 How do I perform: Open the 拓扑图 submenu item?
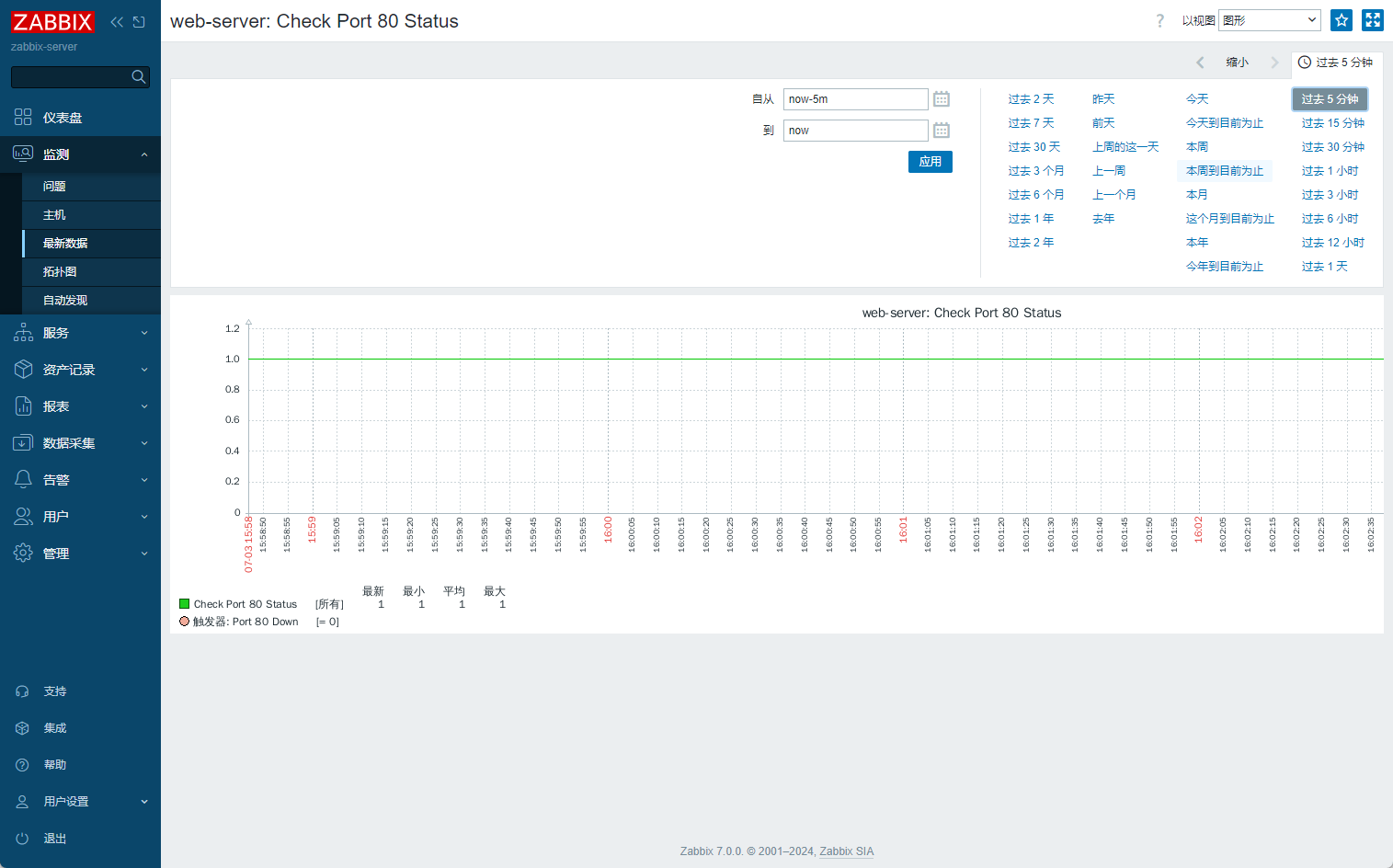91,272
